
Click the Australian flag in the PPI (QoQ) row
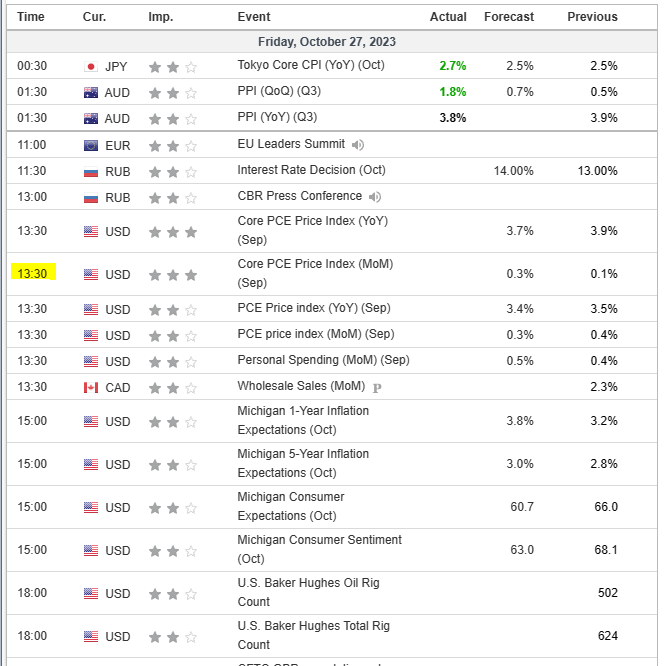tap(91, 93)
